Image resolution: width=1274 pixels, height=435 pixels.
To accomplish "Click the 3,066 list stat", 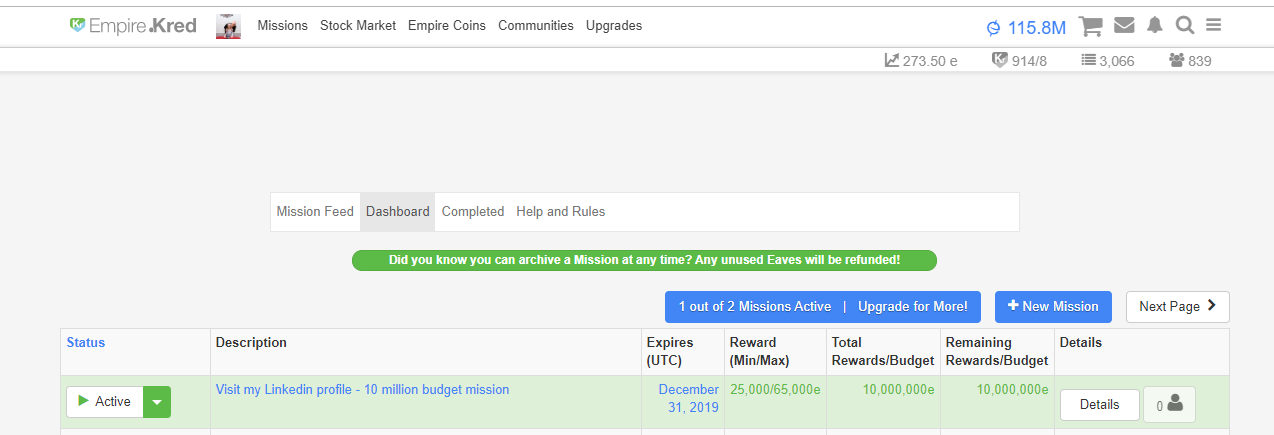I will click(1108, 60).
